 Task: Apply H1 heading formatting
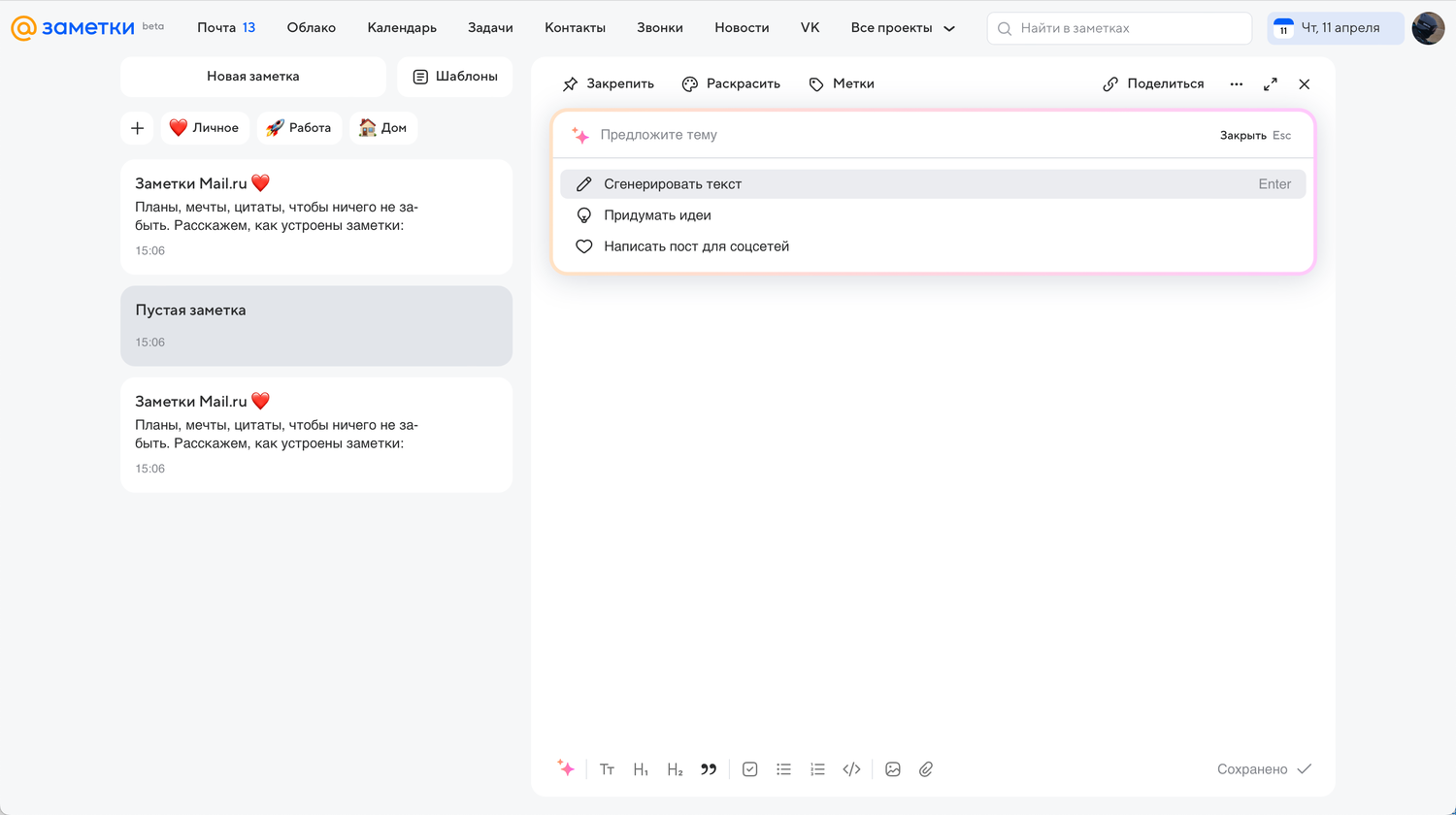[x=641, y=769]
